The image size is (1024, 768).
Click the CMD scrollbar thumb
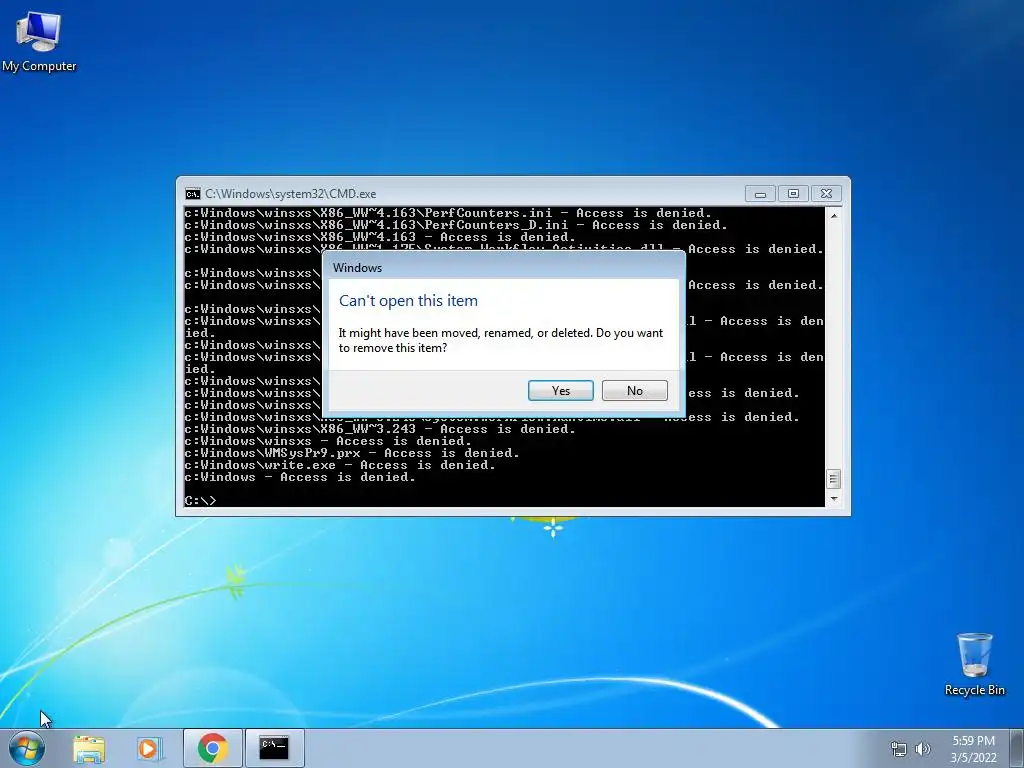(833, 479)
